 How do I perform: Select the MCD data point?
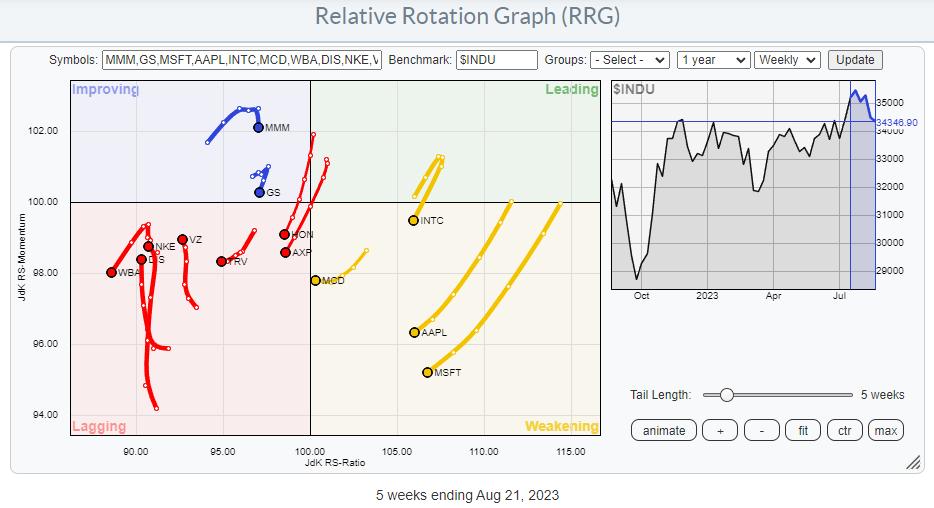tap(315, 281)
